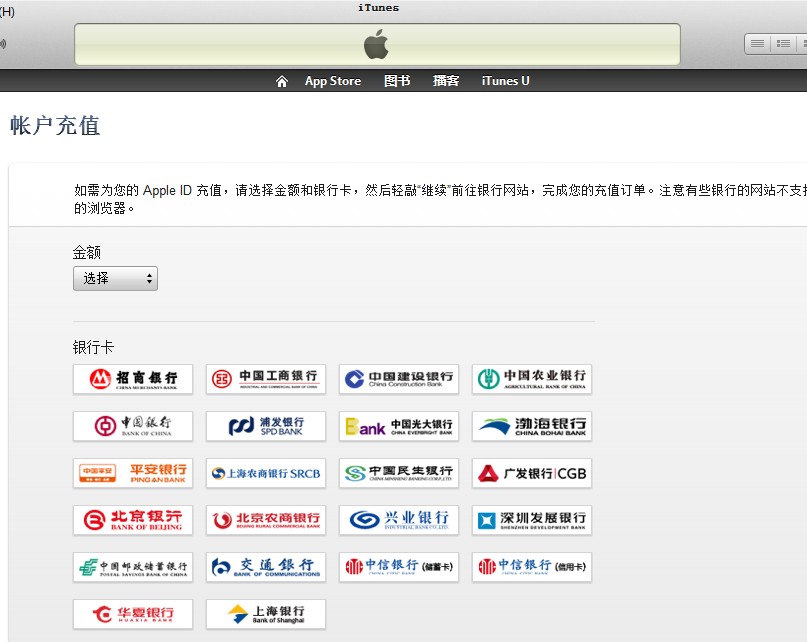Select China Merchants Bank logo

(133, 379)
